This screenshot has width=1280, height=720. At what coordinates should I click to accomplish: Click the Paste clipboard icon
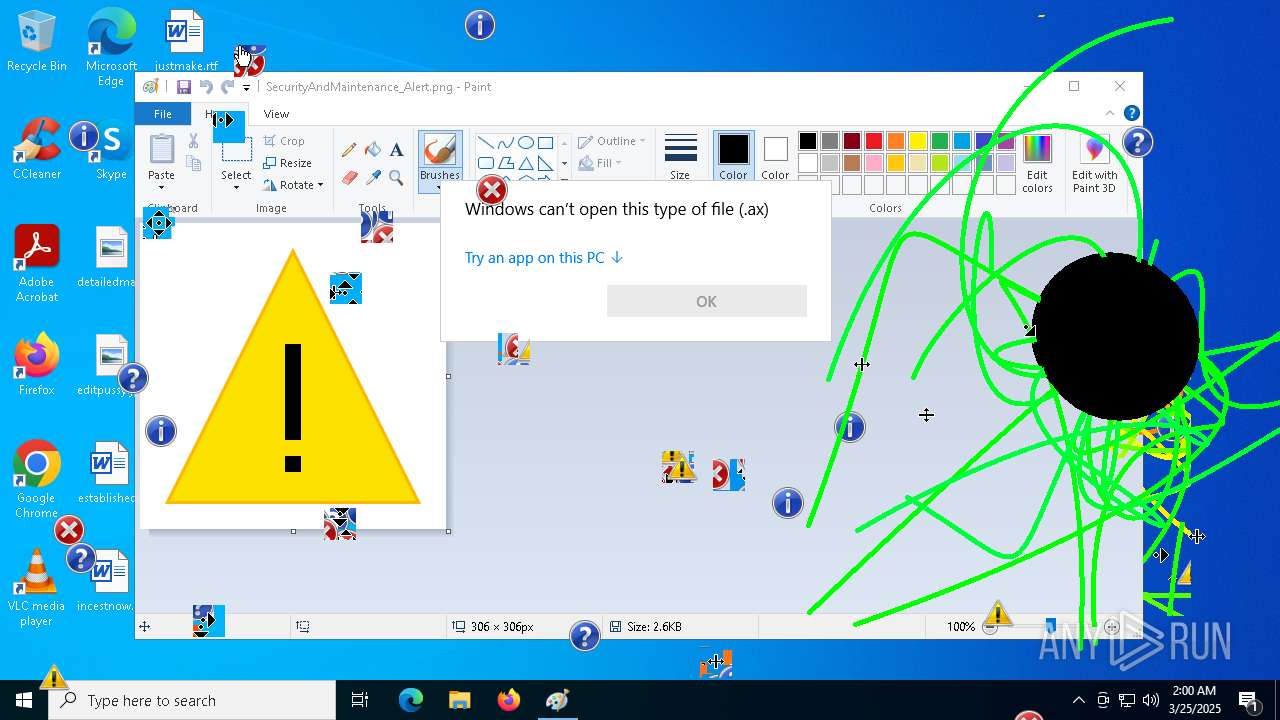[161, 150]
